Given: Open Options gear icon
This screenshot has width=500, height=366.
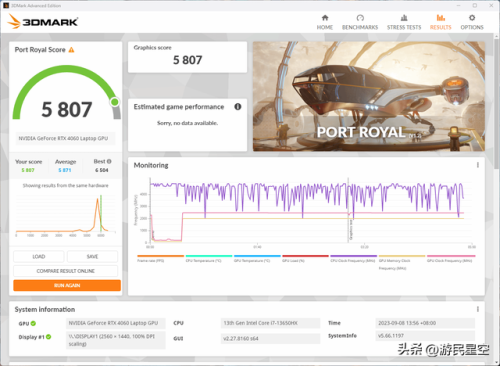Looking at the screenshot, I should point(472,18).
